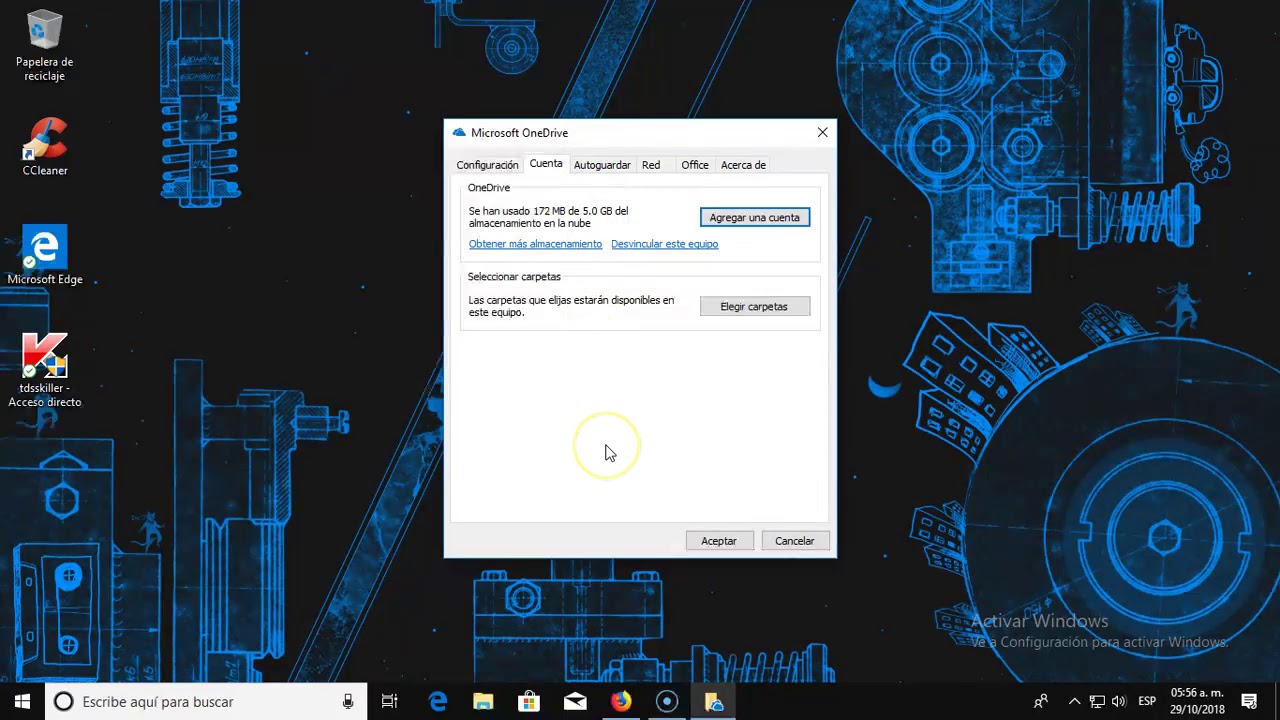Screen dimensions: 1280x720
Task: Click the active OneDrive folder taskbar icon
Action: pyautogui.click(x=714, y=702)
